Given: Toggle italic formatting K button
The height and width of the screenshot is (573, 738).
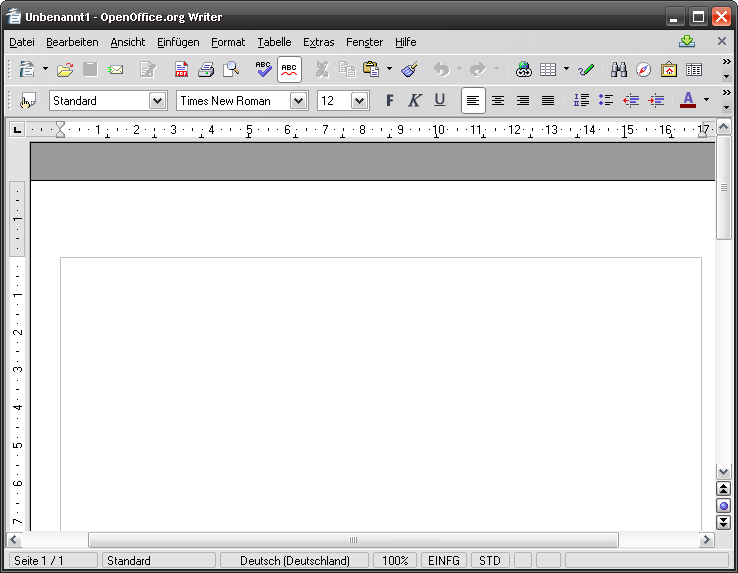Looking at the screenshot, I should pos(413,100).
